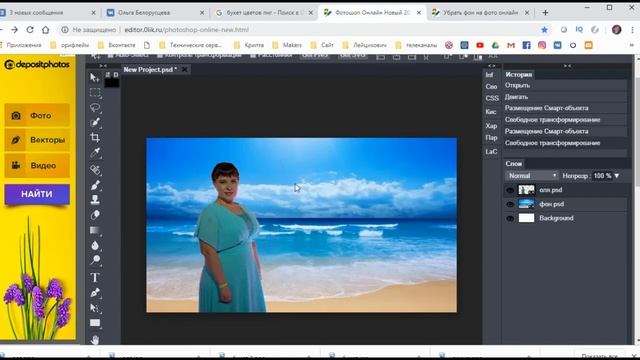Open the 100% opacity dropdown arrow
Image resolution: width=640 pixels, height=360 pixels.
tap(617, 176)
